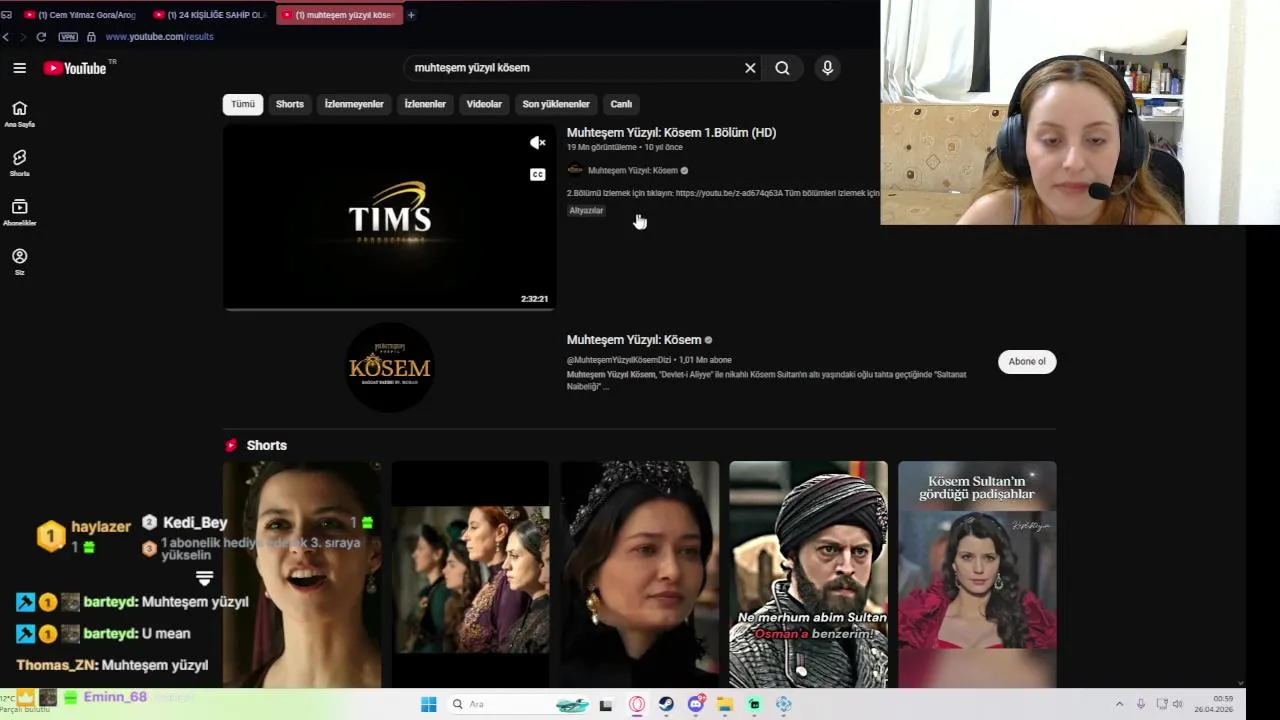Open Abonelikler in the sidebar

click(19, 212)
